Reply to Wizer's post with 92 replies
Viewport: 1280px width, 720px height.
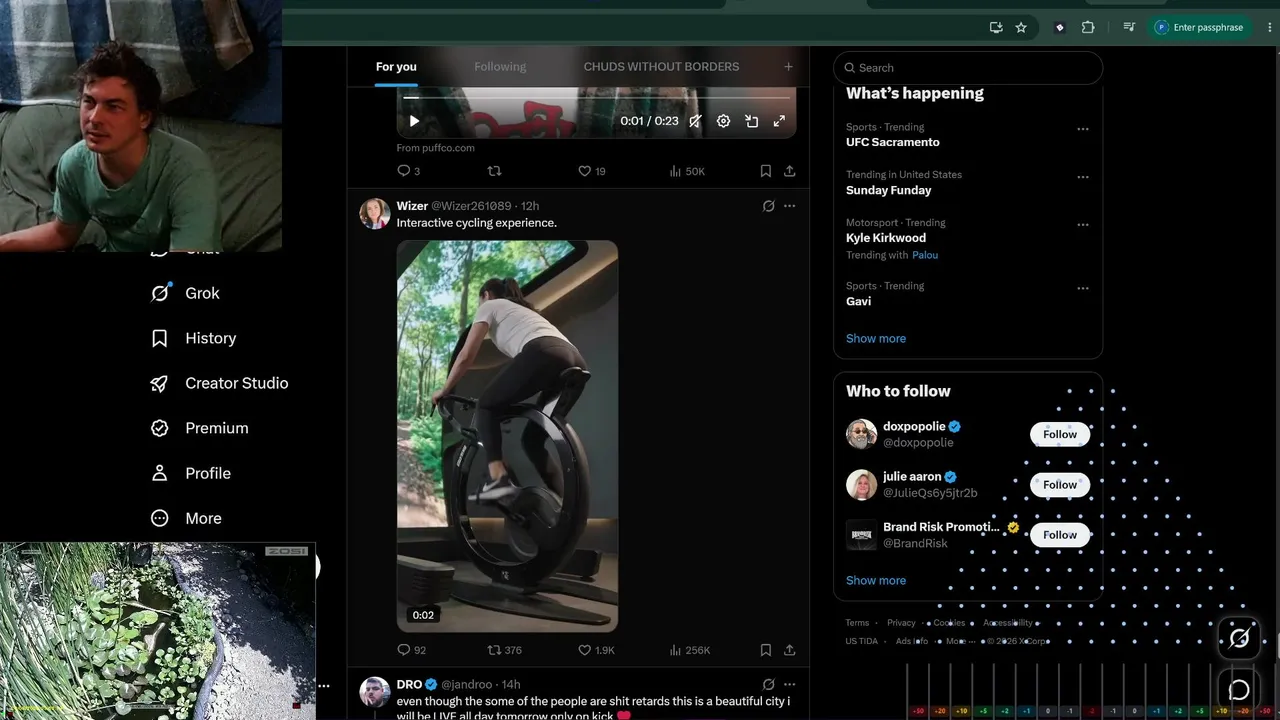coord(411,650)
